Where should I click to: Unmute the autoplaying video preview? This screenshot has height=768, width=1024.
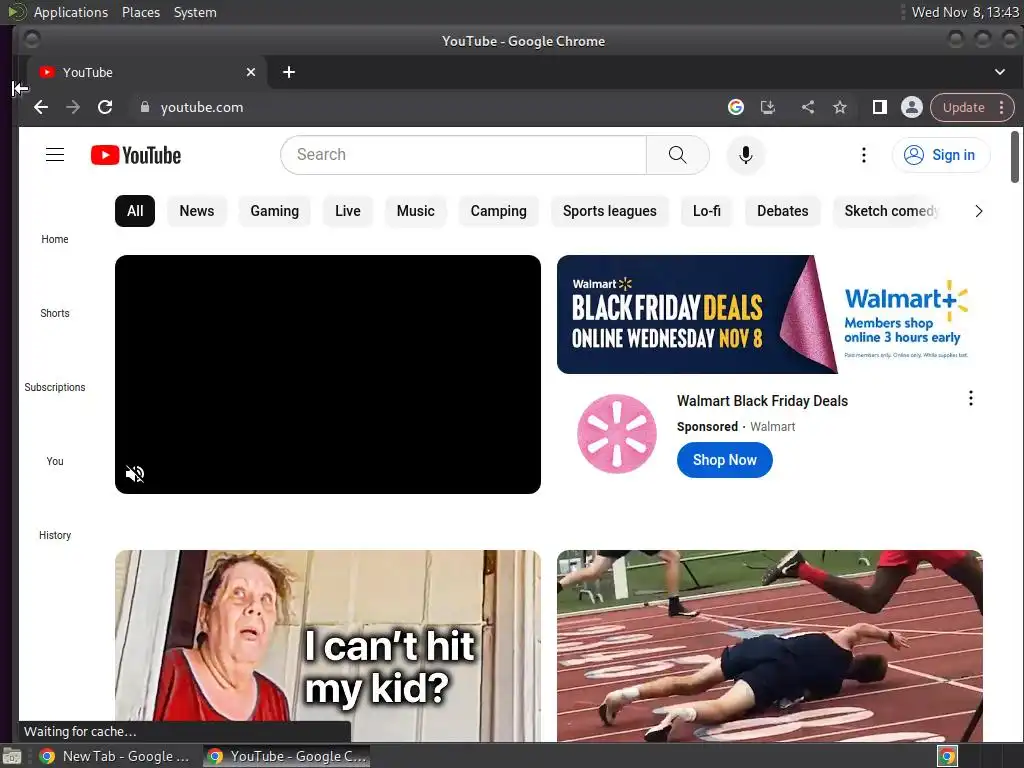click(135, 473)
